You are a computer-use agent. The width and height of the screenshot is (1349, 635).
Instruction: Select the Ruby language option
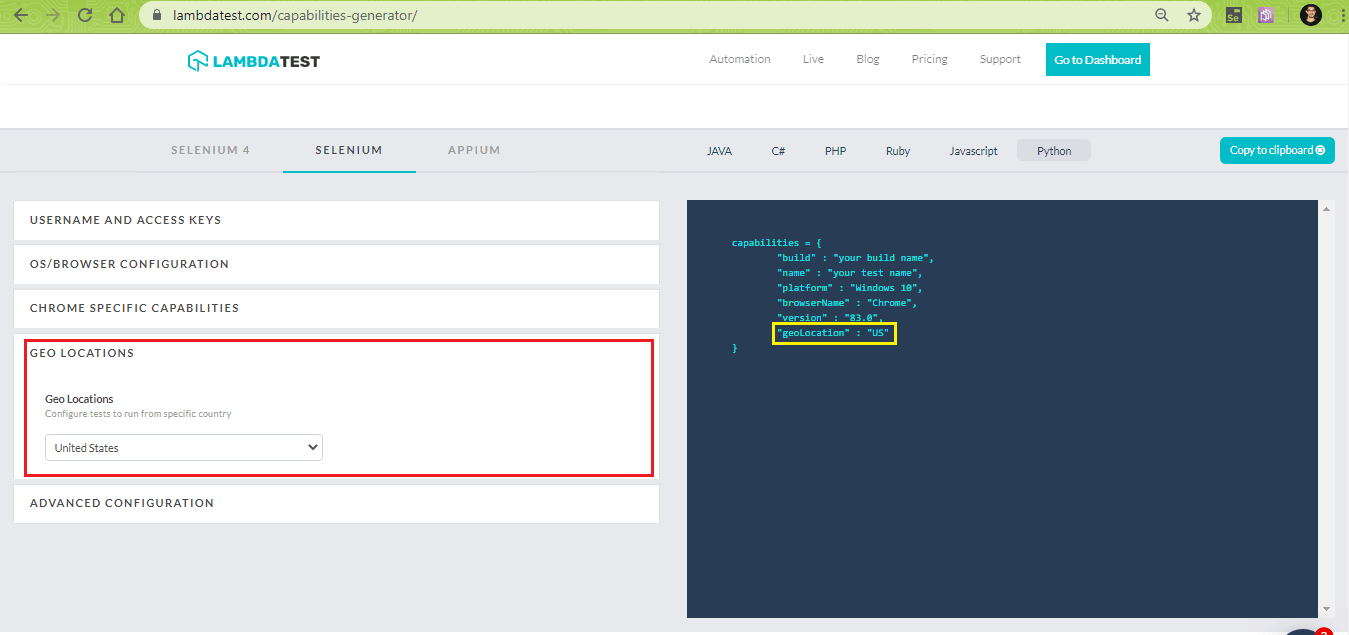pyautogui.click(x=897, y=150)
